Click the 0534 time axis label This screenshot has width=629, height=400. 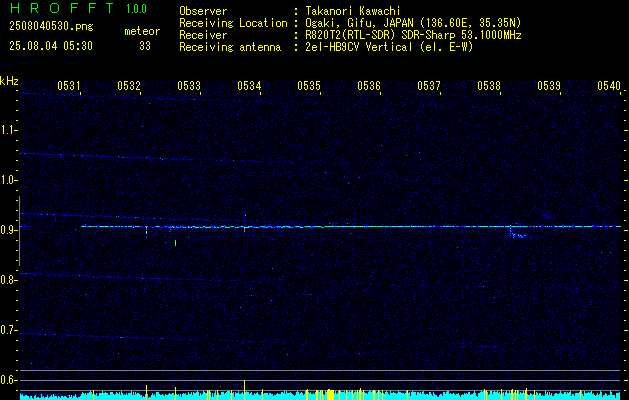coord(249,85)
